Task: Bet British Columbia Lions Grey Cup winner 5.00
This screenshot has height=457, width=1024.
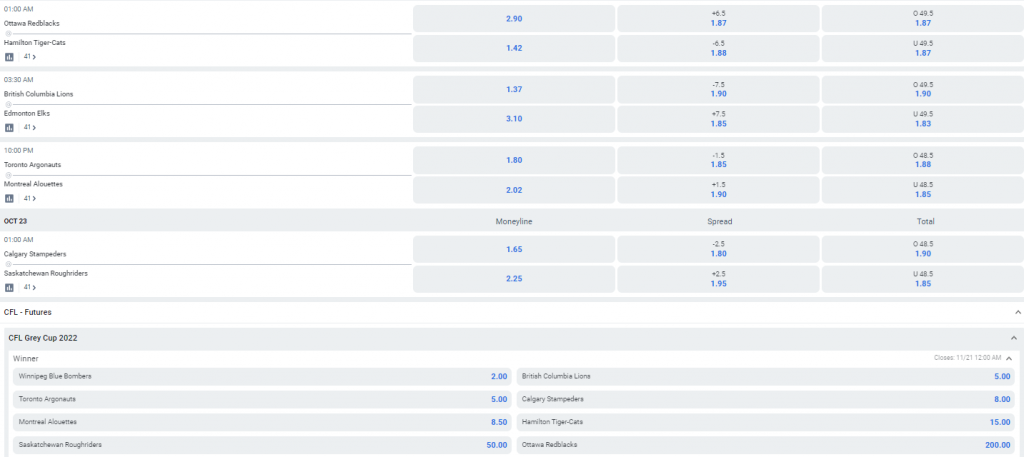Action: [x=765, y=377]
